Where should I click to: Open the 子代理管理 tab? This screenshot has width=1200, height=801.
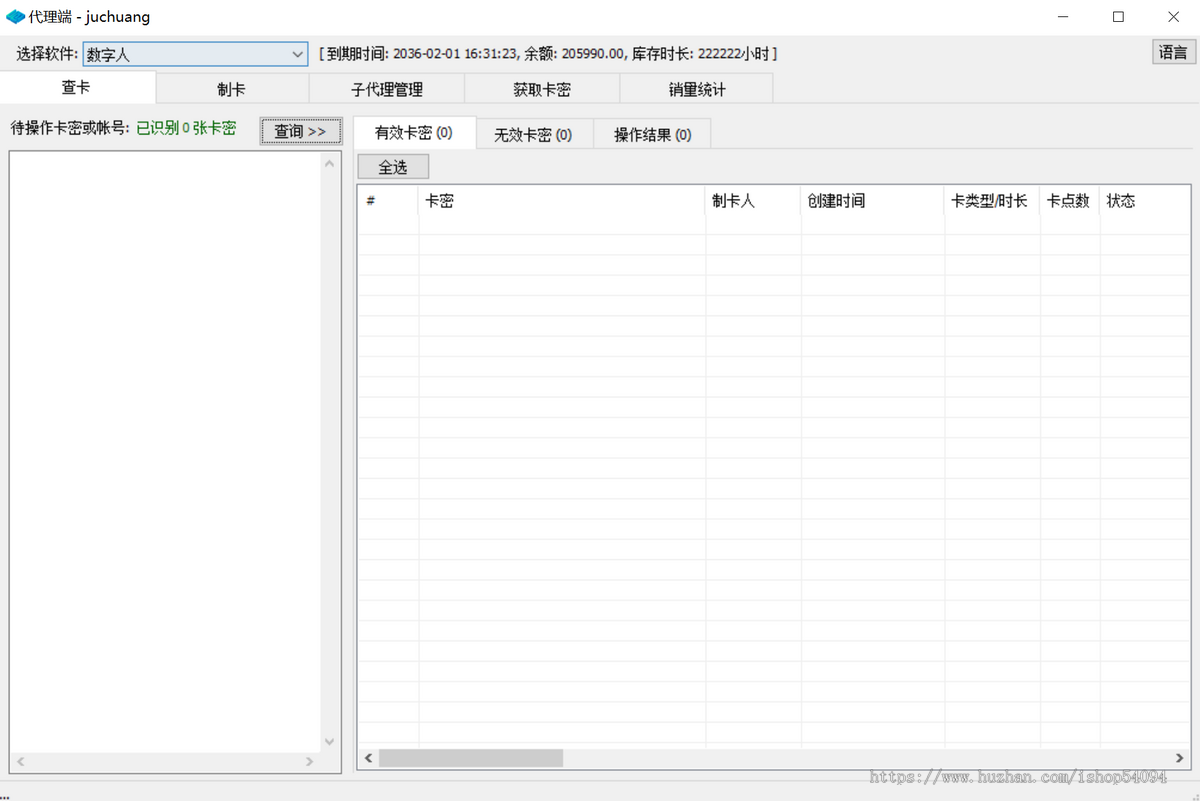tap(387, 89)
